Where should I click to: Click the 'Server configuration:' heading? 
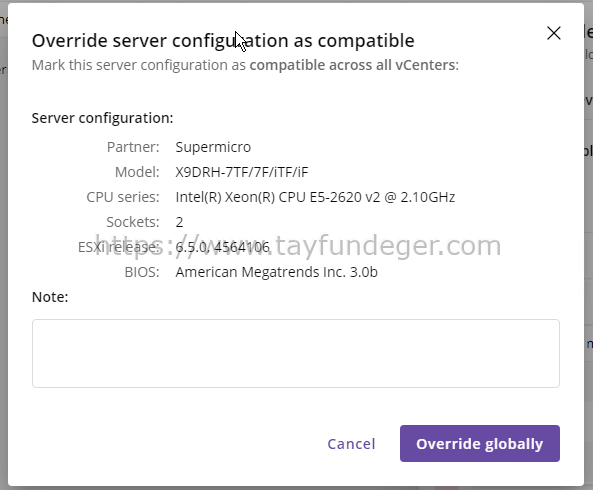click(x=102, y=118)
